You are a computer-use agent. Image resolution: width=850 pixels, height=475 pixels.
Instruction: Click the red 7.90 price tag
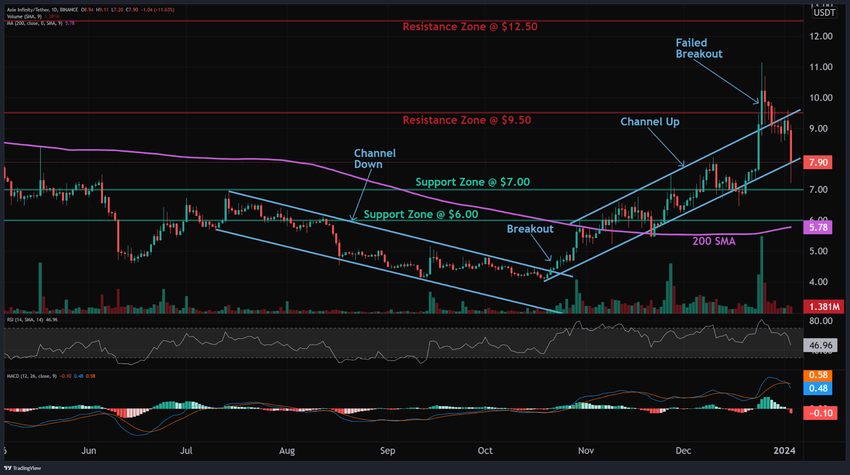click(x=817, y=162)
